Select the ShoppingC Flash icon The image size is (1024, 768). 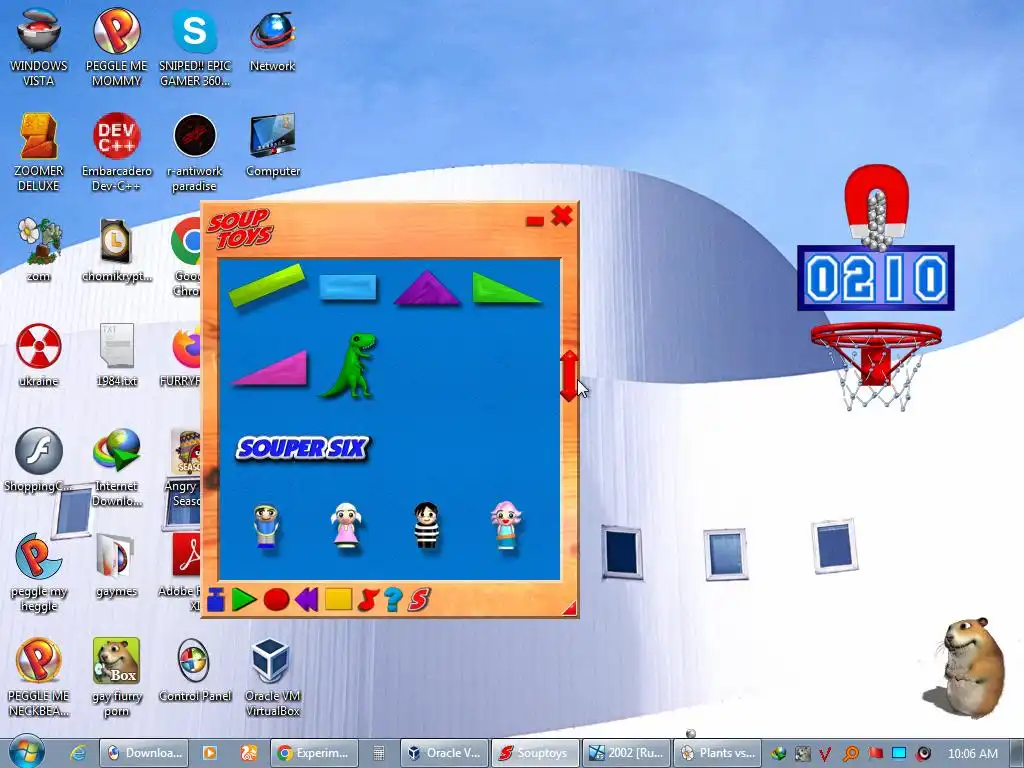coord(39,460)
